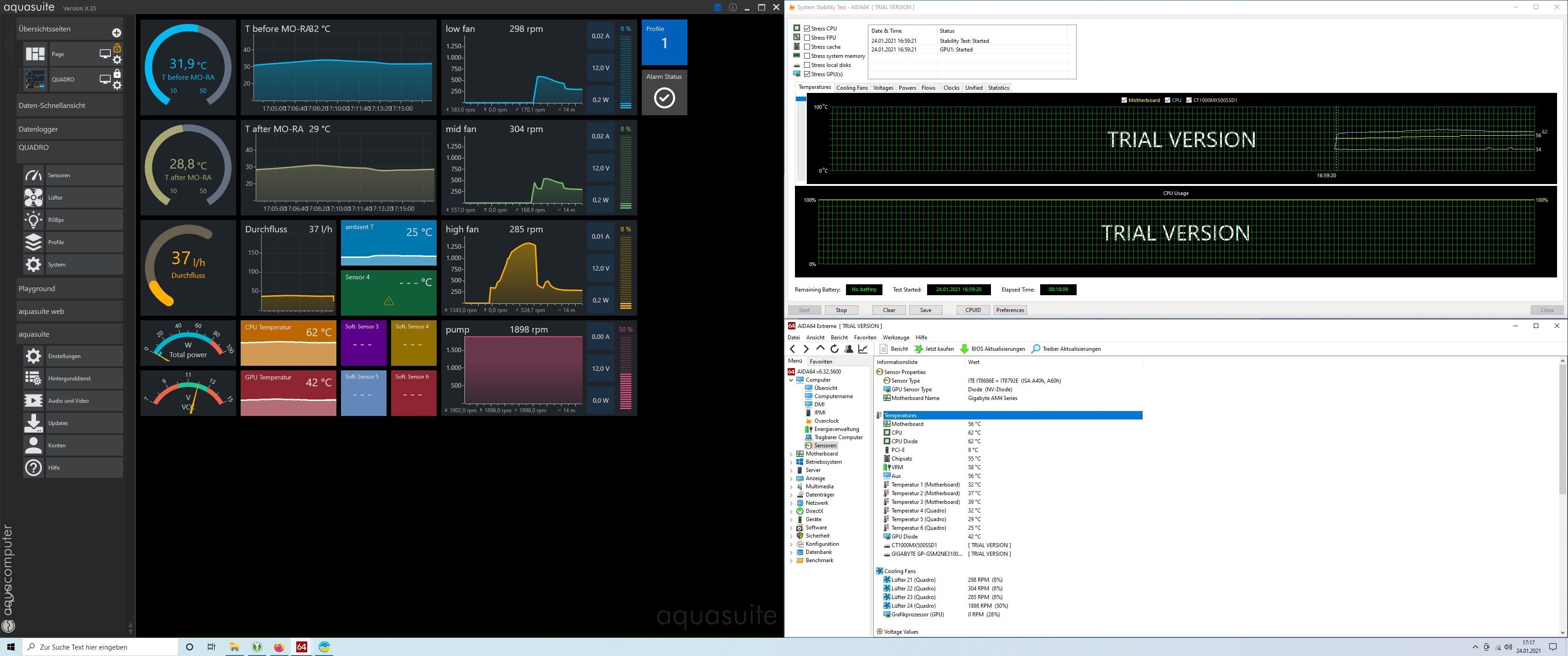The image size is (1568, 656).
Task: Open Audio und Video icon
Action: [x=33, y=400]
